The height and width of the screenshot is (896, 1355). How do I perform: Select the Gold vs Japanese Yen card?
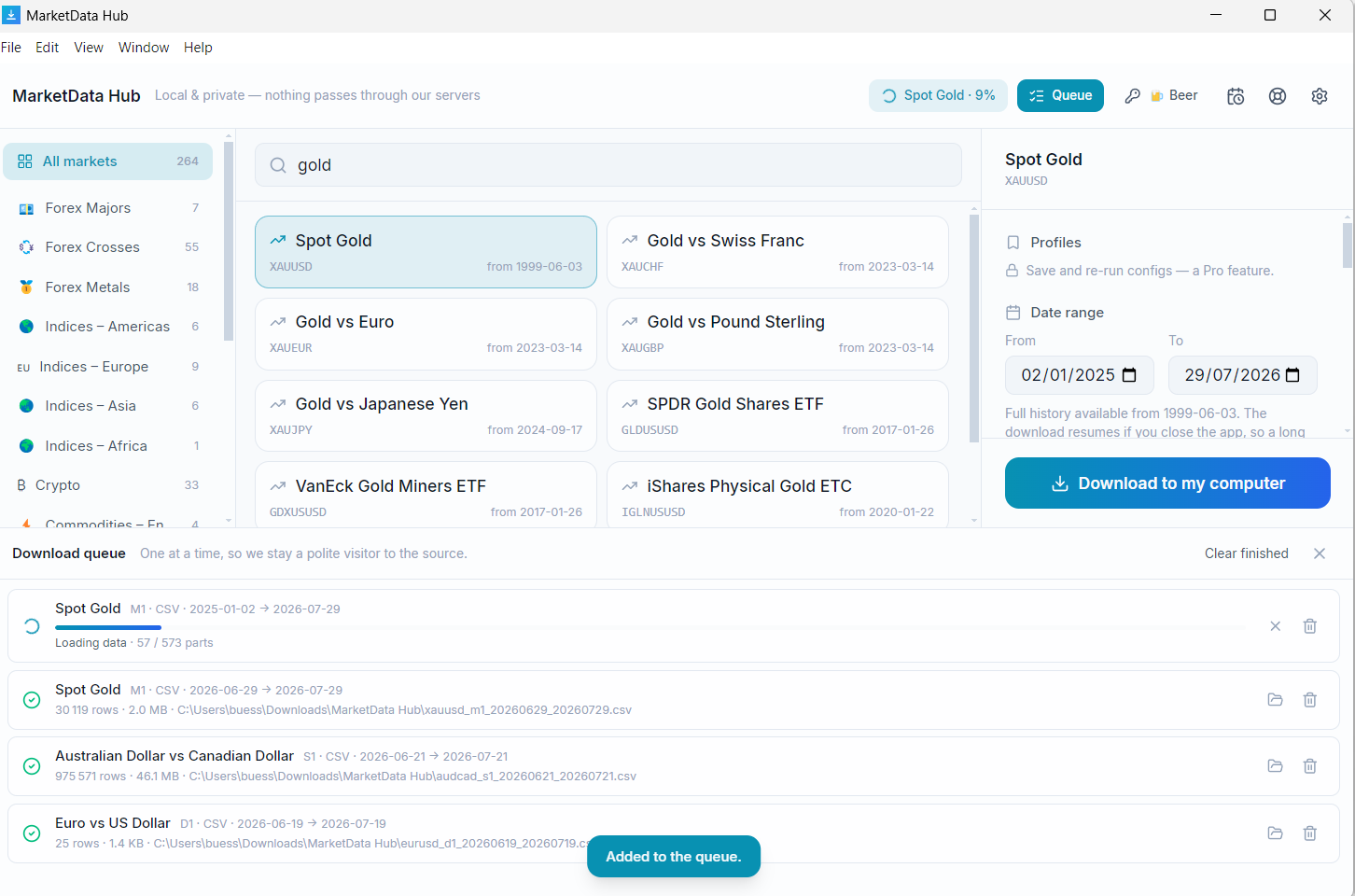point(426,415)
